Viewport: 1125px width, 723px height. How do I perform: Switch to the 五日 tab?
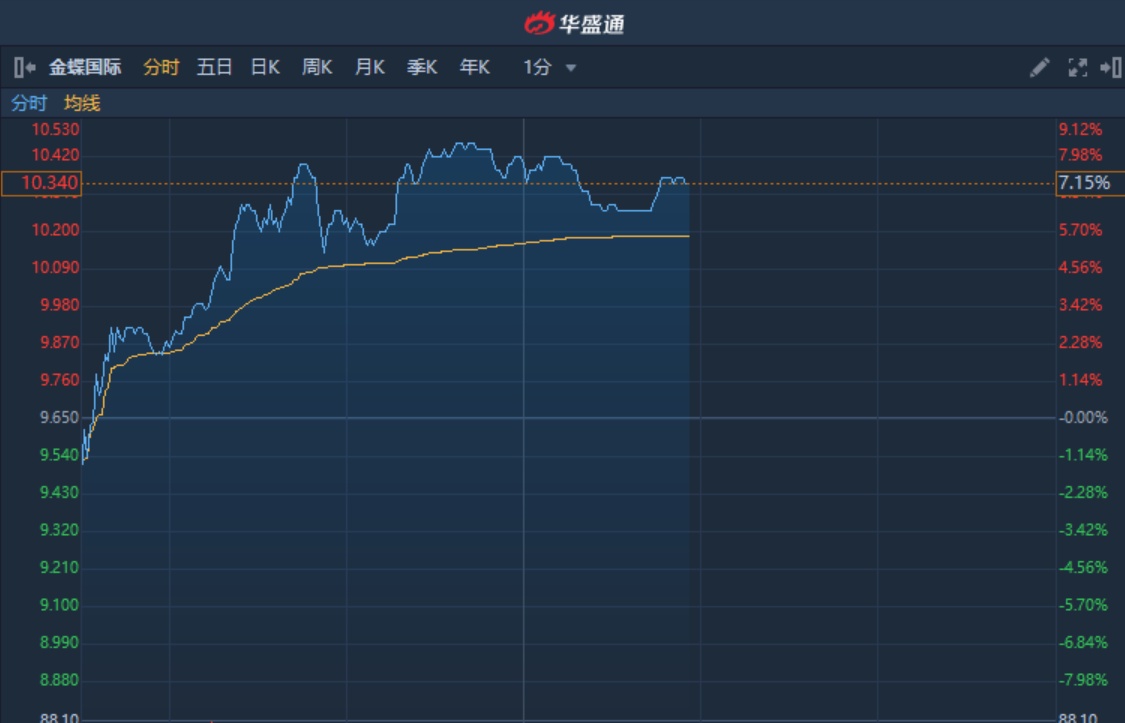[x=214, y=68]
